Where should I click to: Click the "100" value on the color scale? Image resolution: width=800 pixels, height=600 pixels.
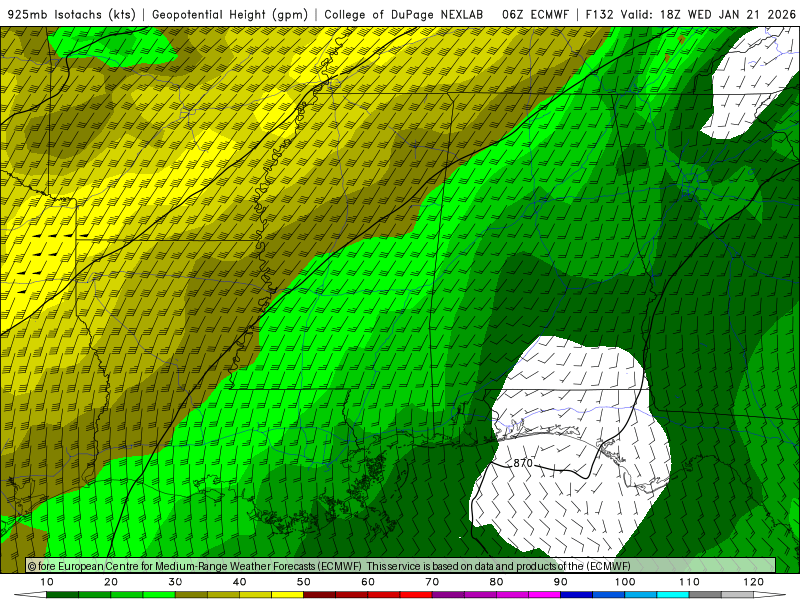(x=624, y=582)
